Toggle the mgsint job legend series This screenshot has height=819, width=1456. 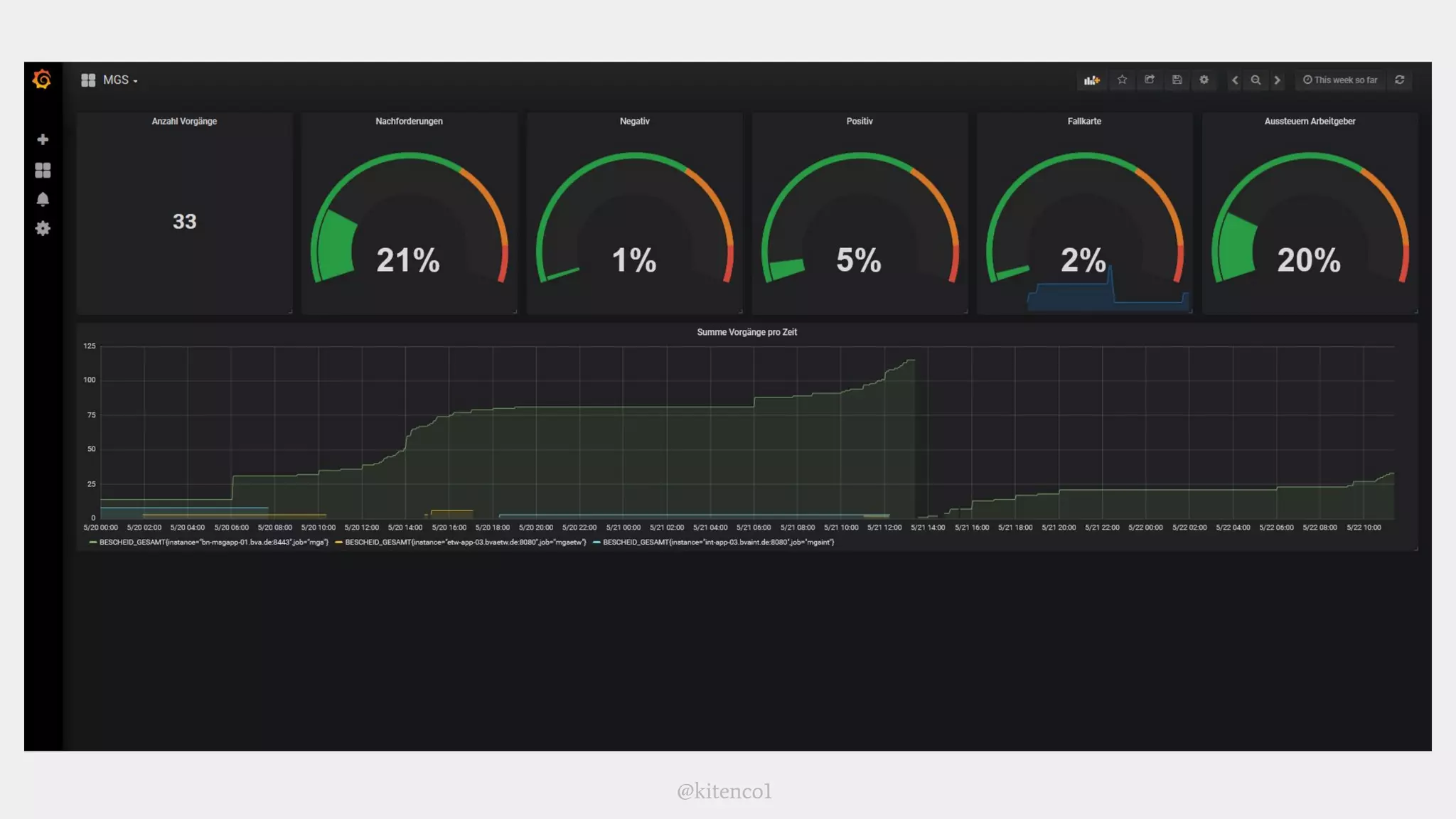pos(718,542)
